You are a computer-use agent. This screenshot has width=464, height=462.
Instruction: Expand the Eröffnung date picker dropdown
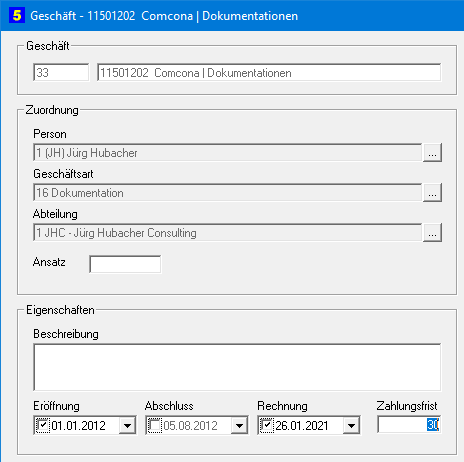click(127, 425)
